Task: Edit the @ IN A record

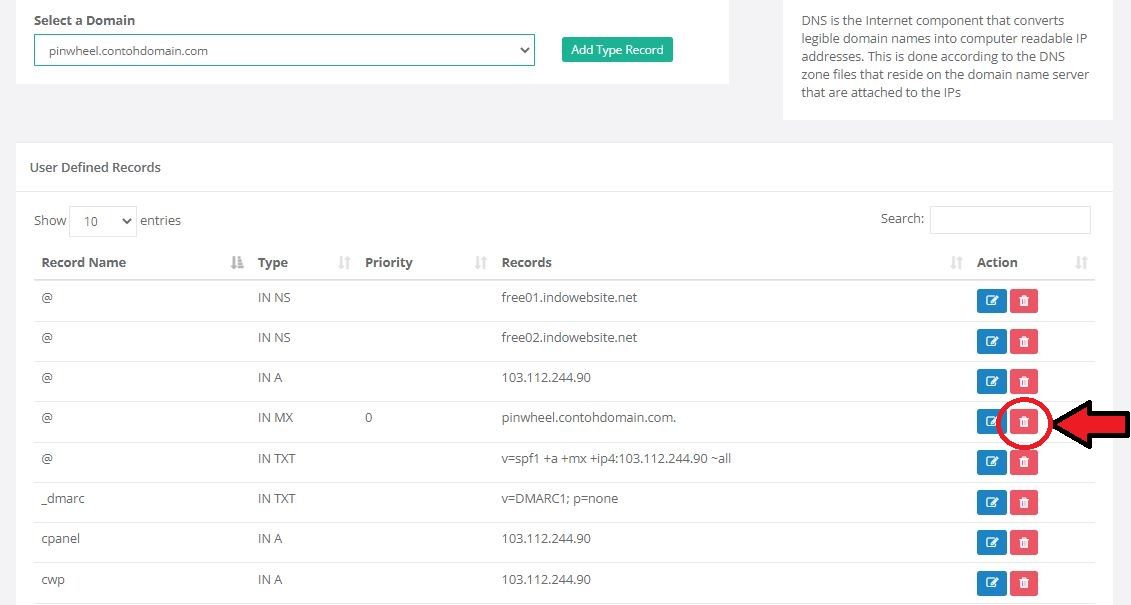Action: click(991, 381)
